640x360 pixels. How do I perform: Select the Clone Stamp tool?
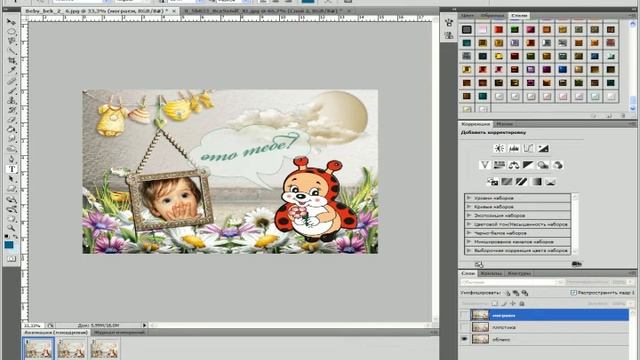[x=11, y=100]
